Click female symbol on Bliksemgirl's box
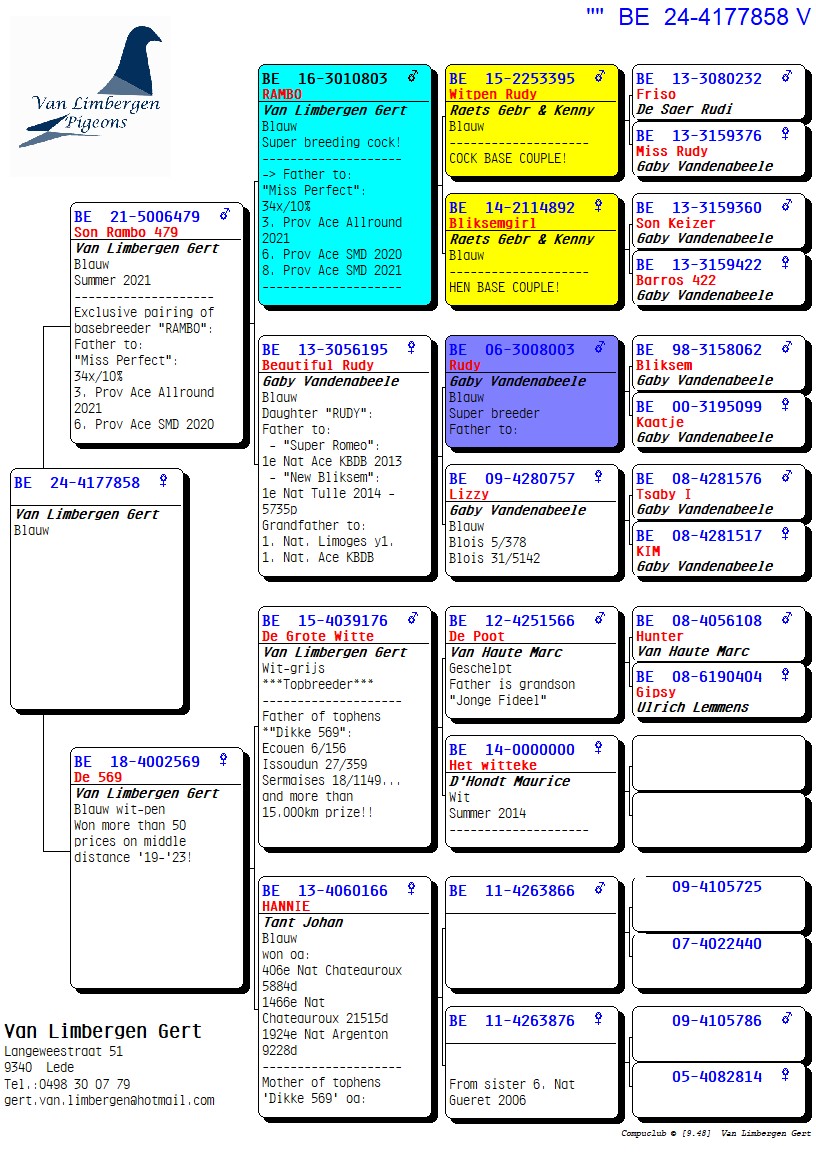This screenshot has height=1172, width=816. pyautogui.click(x=598, y=206)
